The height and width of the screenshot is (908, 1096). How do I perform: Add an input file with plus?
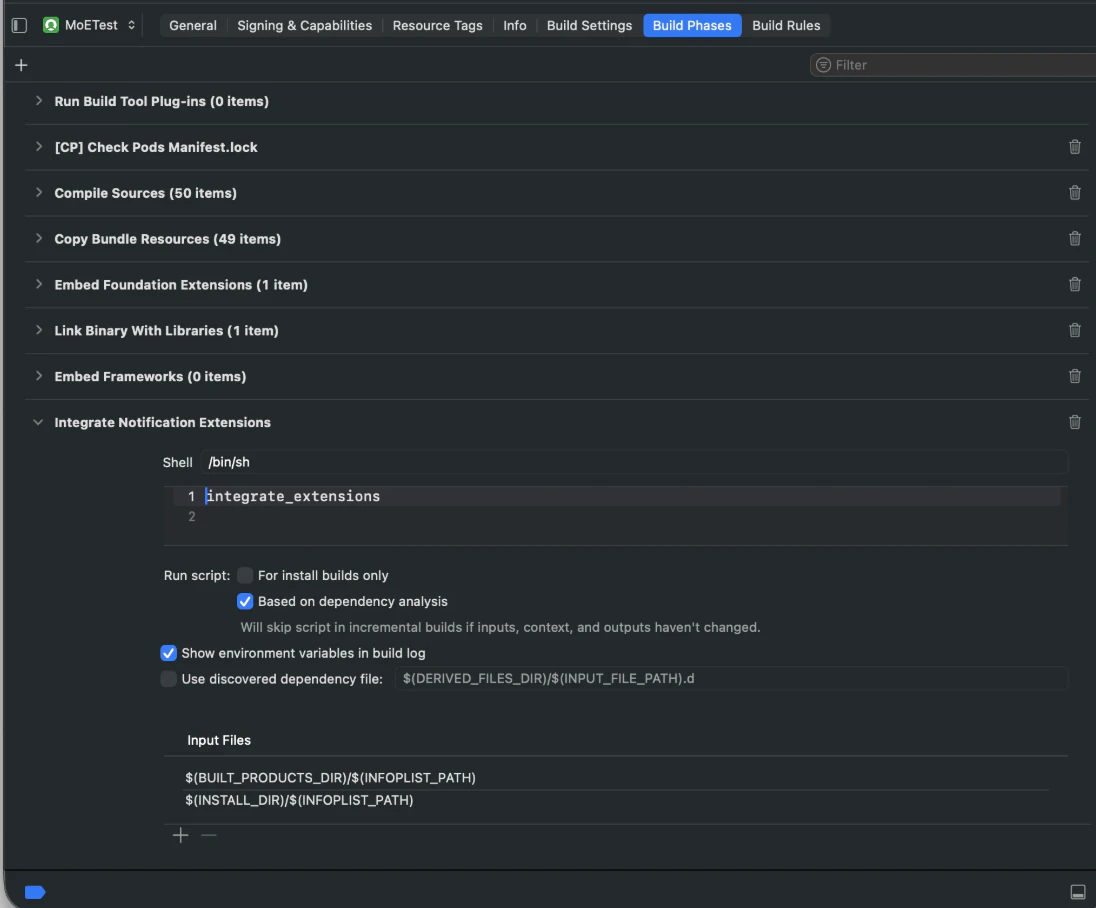coord(180,835)
